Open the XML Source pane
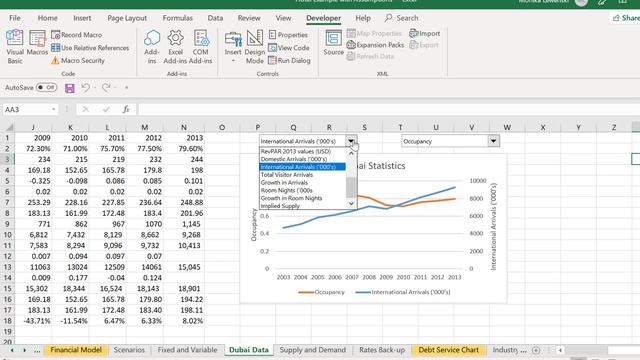The image size is (640, 360). [333, 43]
